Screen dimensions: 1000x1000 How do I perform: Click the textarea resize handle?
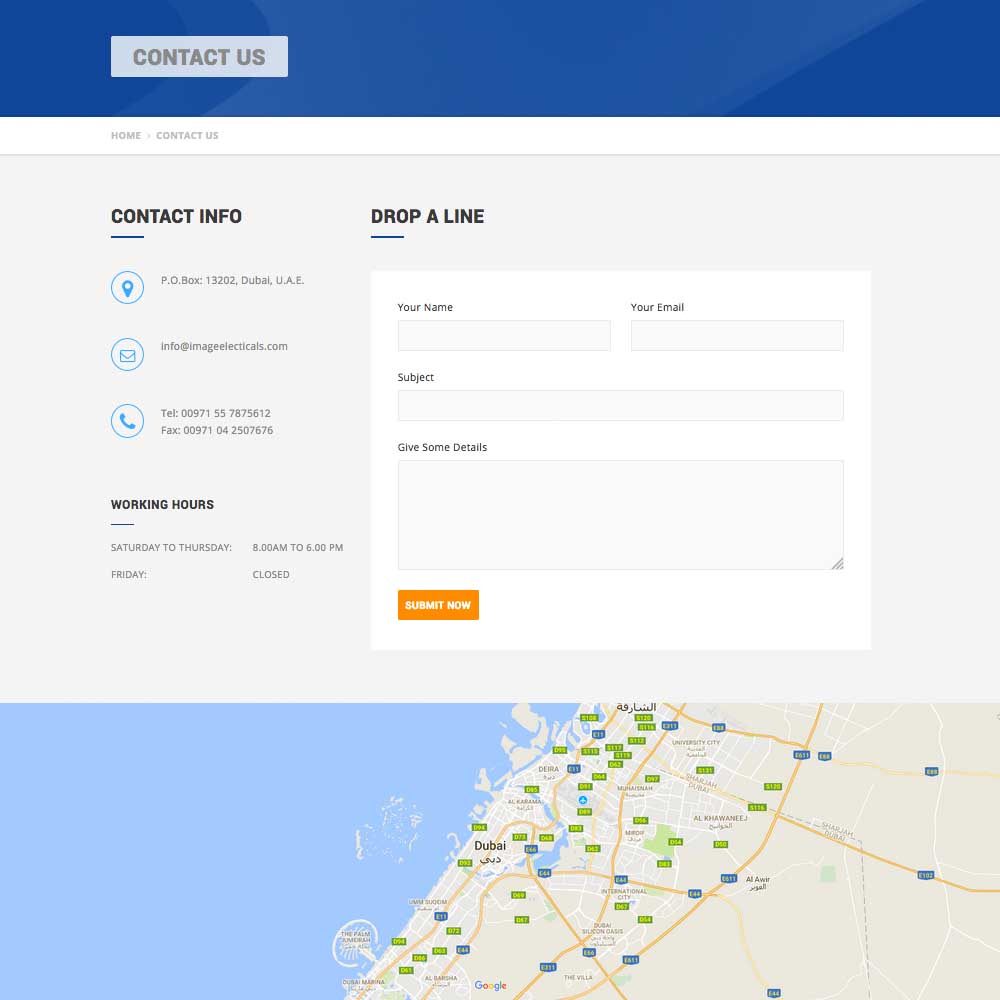tap(837, 563)
